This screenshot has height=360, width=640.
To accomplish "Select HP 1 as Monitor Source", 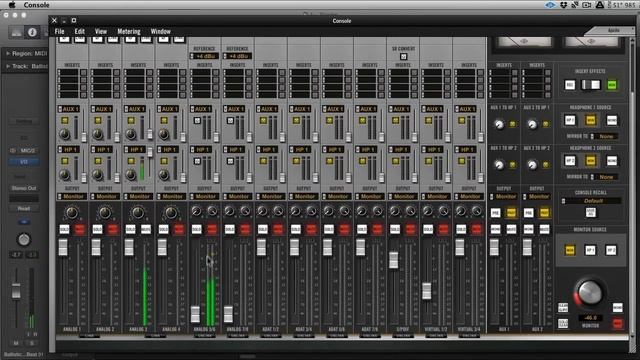I will tap(590, 250).
